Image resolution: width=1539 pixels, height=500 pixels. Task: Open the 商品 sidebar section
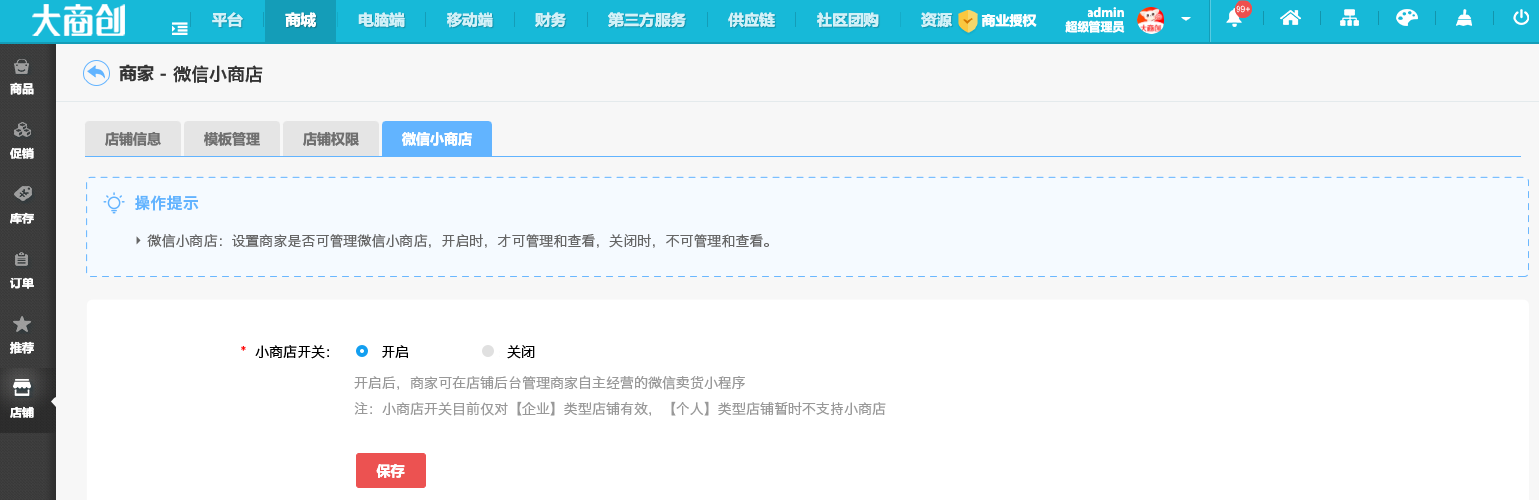point(22,77)
